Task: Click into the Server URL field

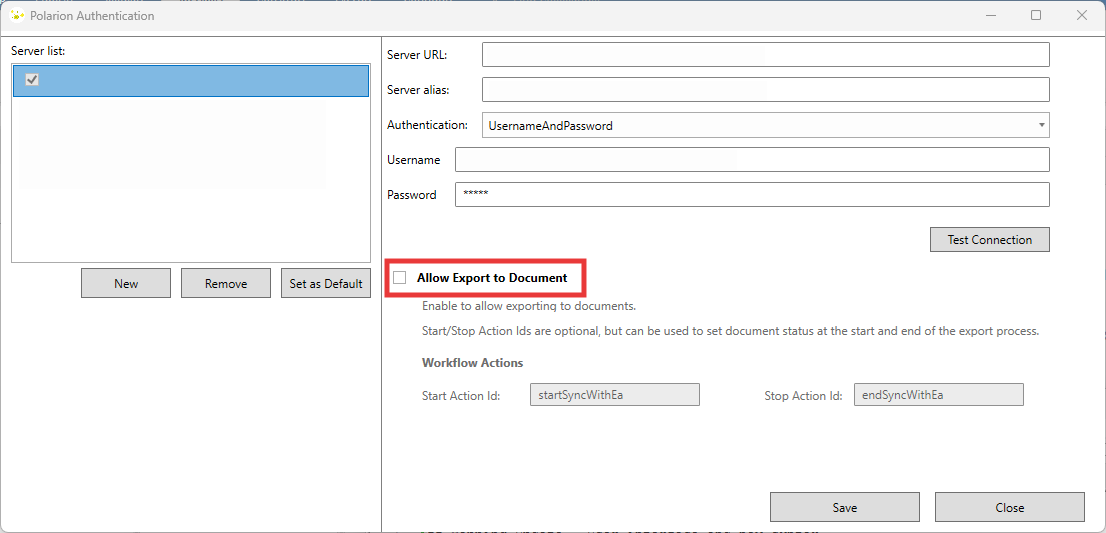Action: pos(766,54)
